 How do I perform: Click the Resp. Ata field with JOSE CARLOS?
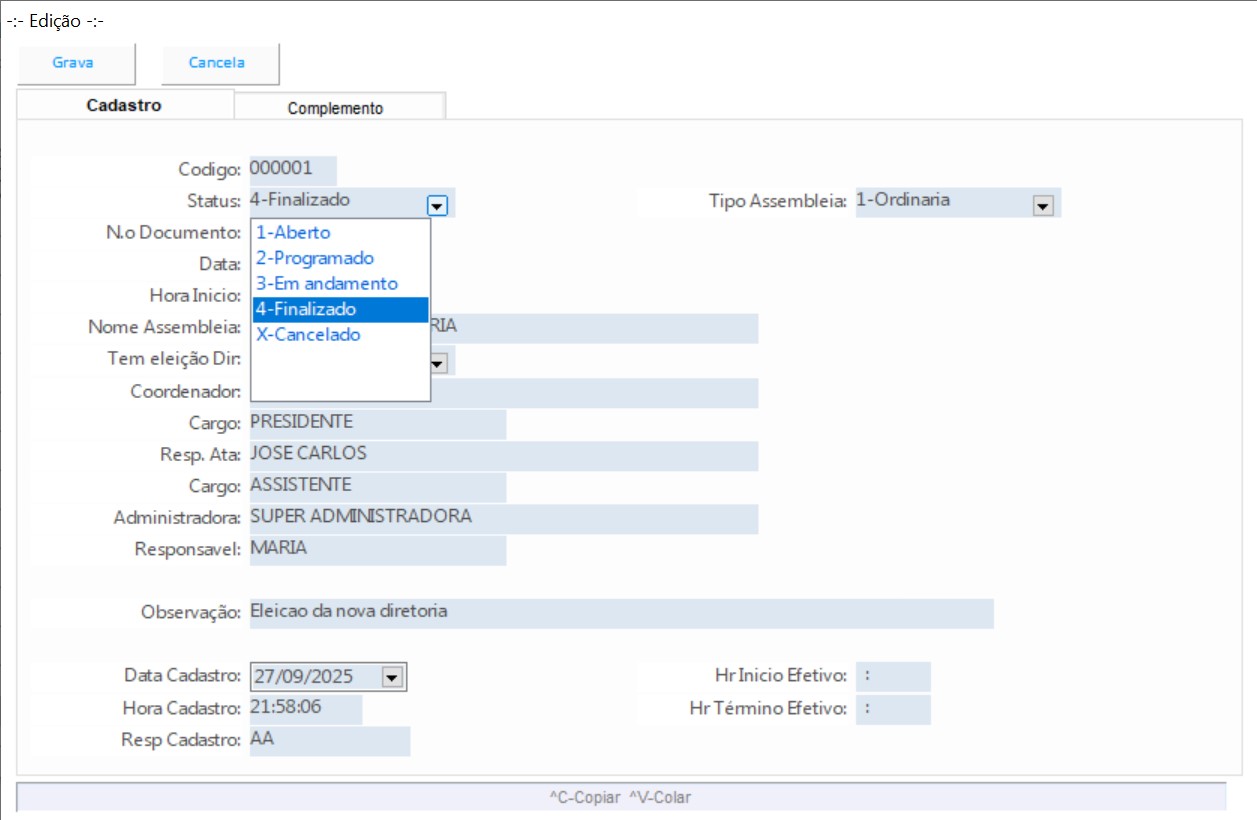[503, 454]
